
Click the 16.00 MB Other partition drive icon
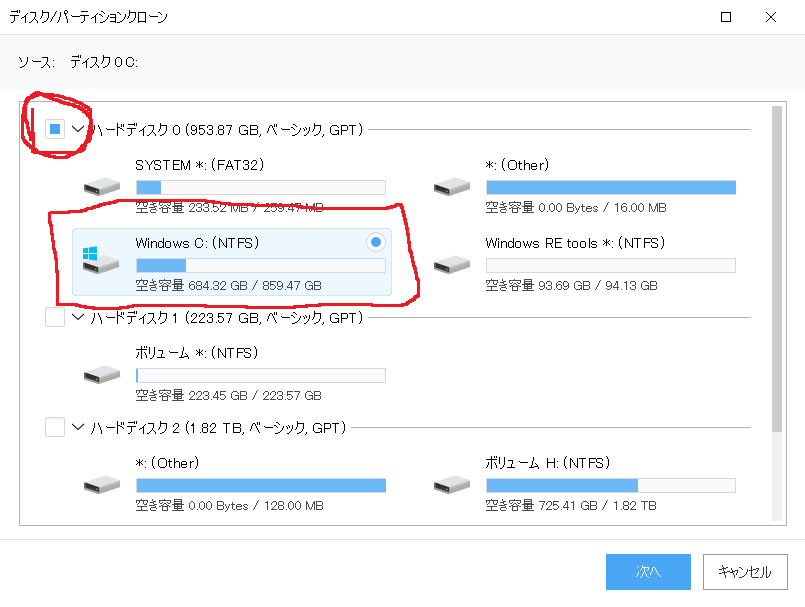[452, 186]
